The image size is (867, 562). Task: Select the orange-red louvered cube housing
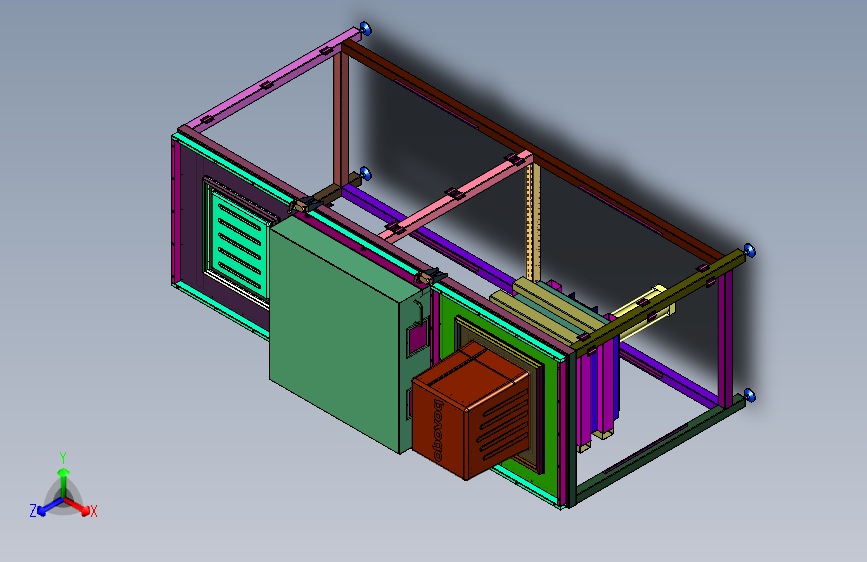point(472,412)
